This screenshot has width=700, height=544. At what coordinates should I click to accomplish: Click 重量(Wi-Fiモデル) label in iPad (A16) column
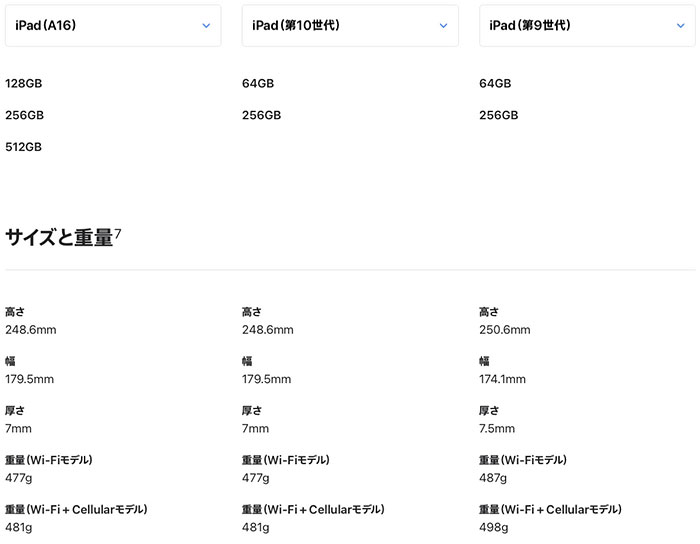point(49,460)
